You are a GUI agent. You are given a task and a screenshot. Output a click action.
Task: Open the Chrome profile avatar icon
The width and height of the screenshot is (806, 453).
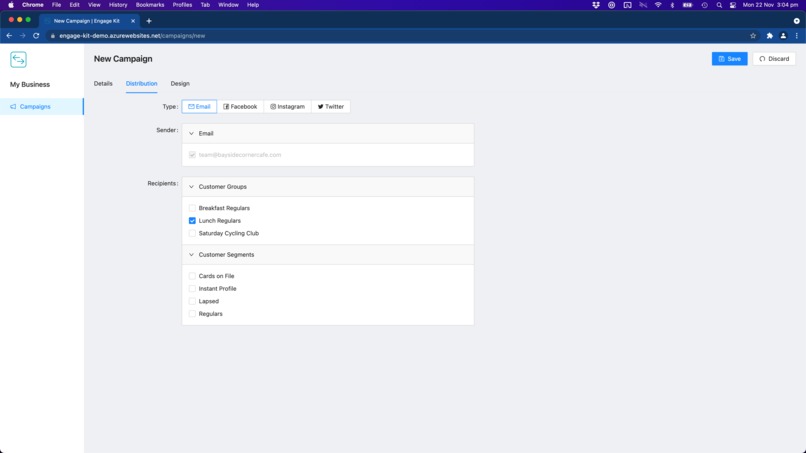coord(783,35)
